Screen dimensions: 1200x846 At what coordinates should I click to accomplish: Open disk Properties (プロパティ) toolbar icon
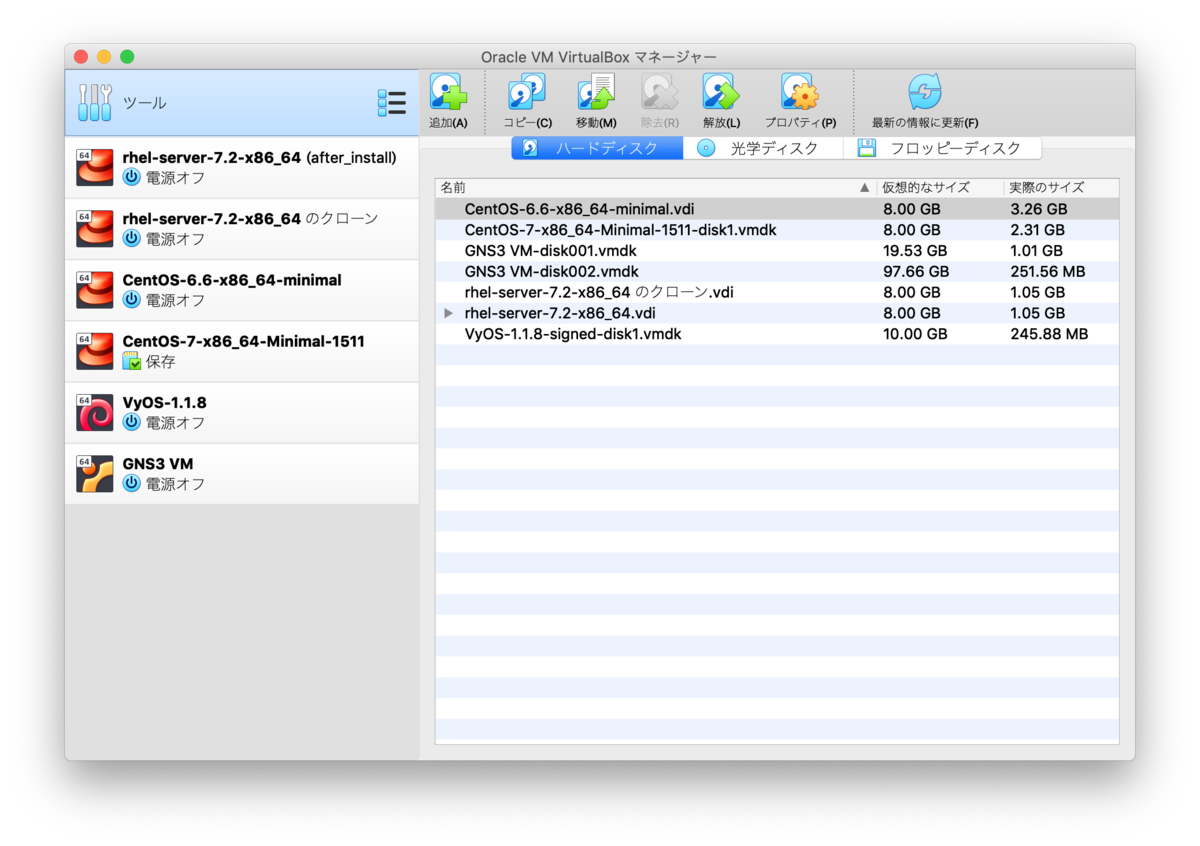coord(800,93)
